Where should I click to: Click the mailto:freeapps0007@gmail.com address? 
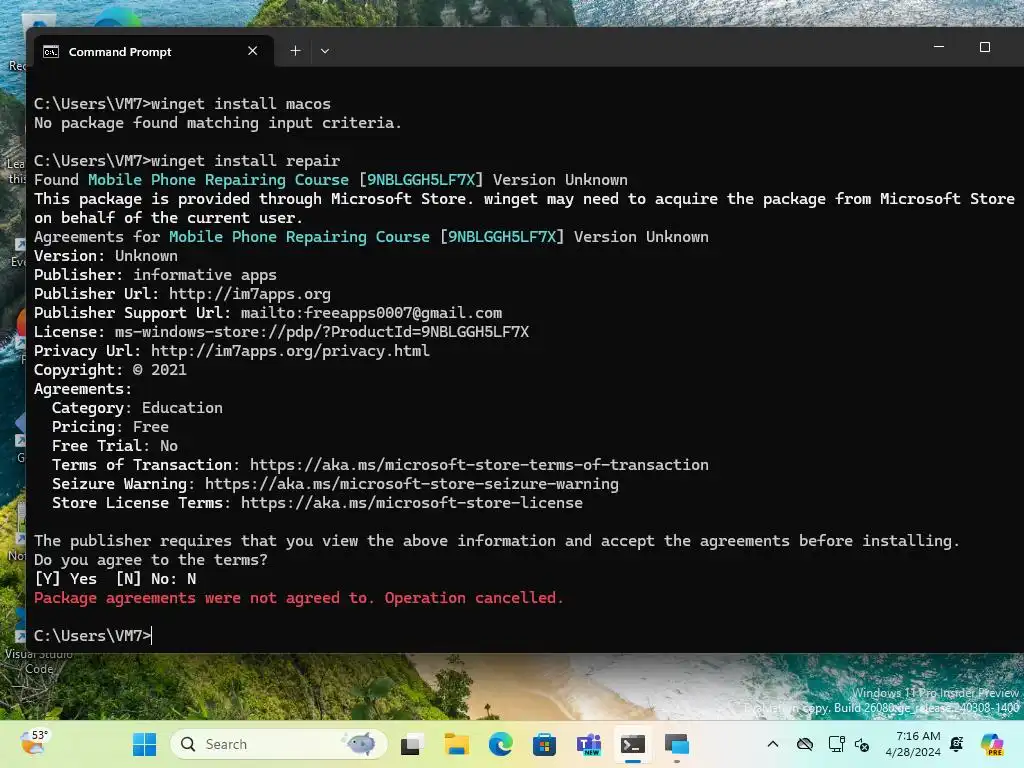[x=371, y=313]
